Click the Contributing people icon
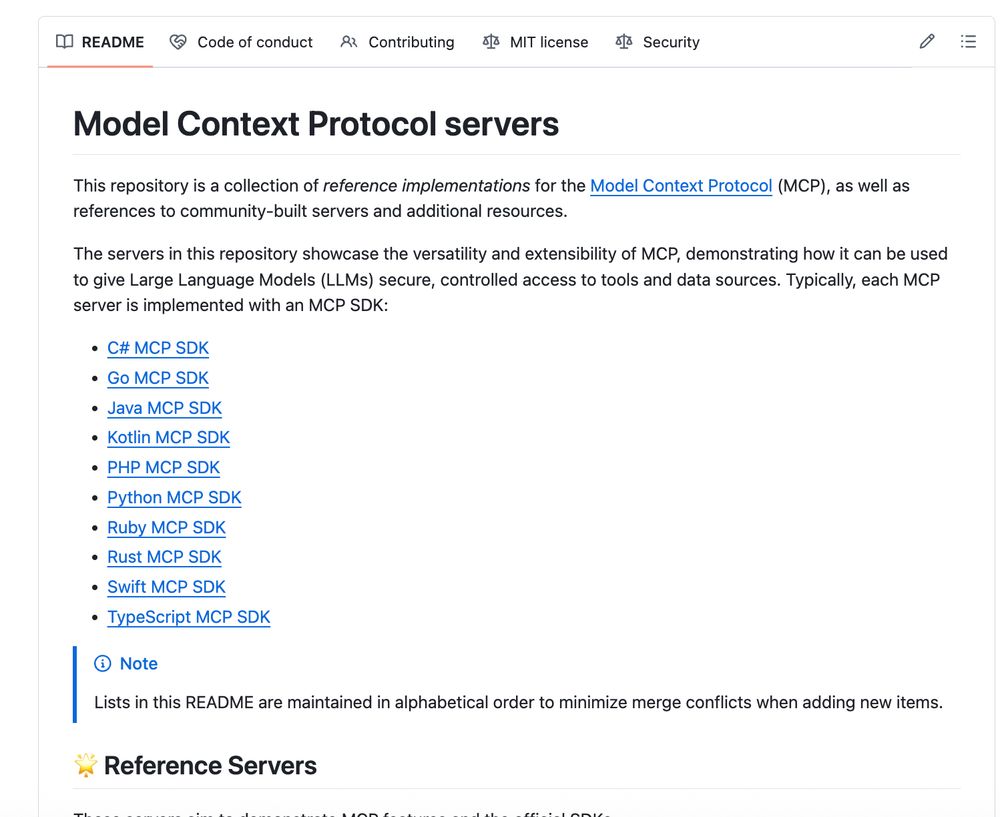The width and height of the screenshot is (1000, 817). 349,42
